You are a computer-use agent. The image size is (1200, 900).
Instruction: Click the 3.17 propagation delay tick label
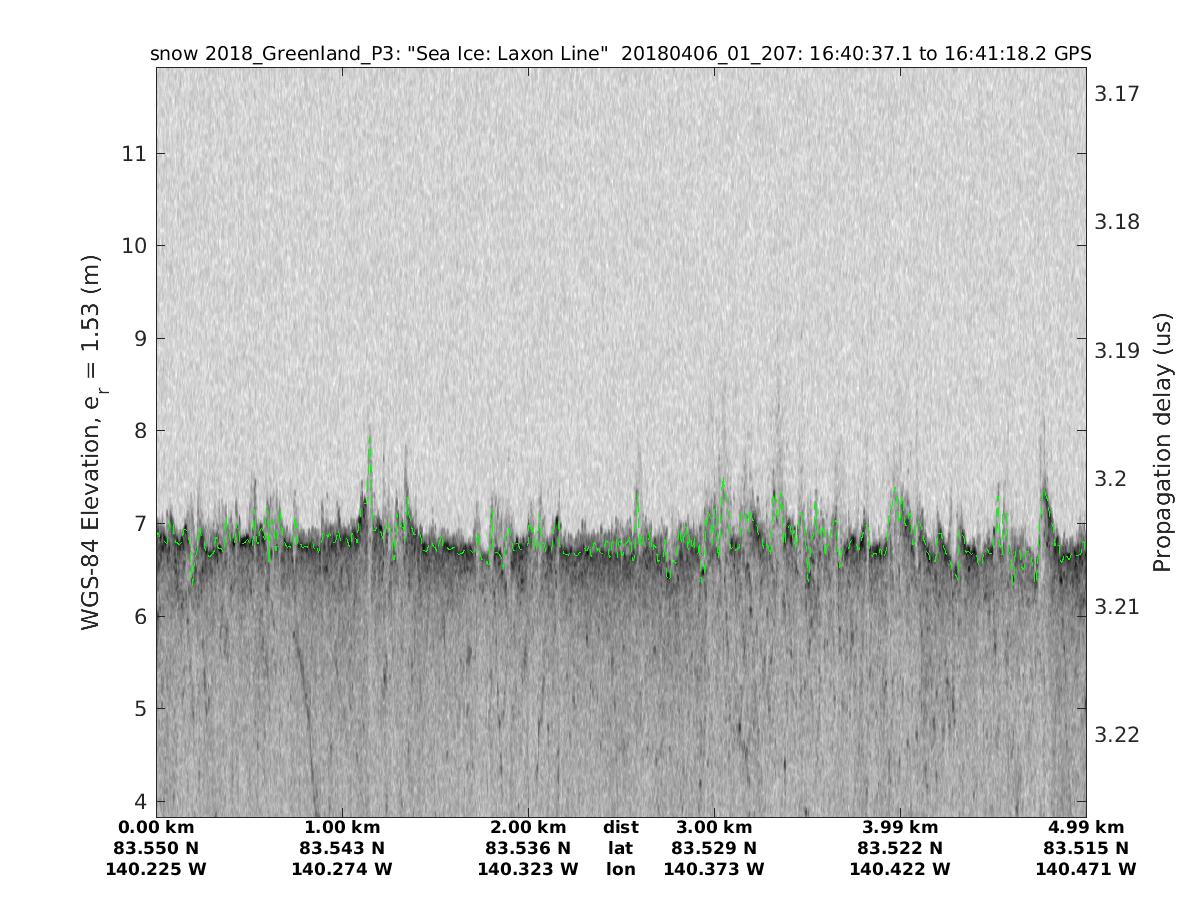pos(1117,94)
